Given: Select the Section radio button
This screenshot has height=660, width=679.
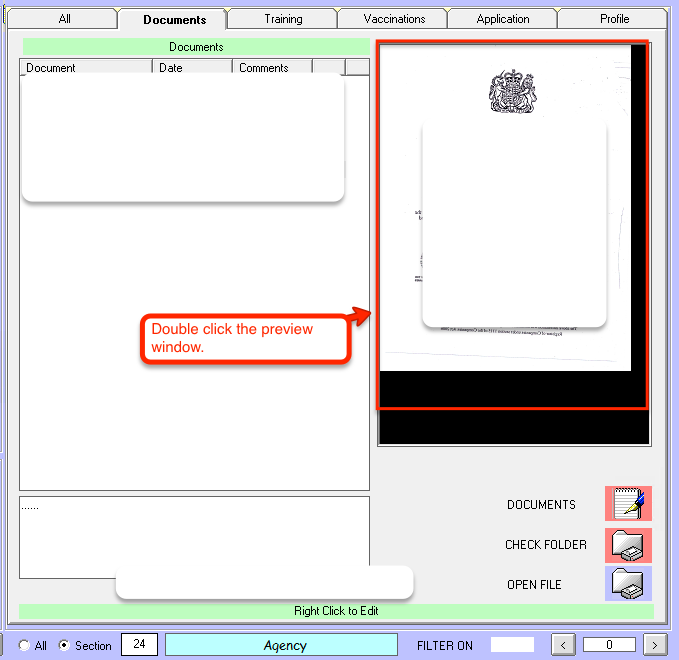Looking at the screenshot, I should click(x=65, y=646).
